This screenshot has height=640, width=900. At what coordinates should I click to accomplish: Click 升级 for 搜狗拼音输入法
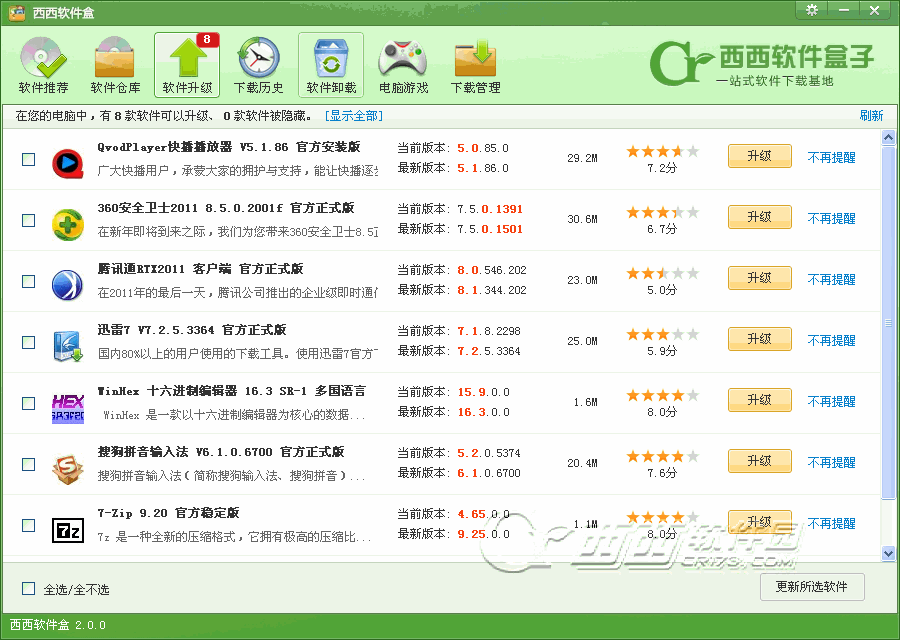pos(760,461)
